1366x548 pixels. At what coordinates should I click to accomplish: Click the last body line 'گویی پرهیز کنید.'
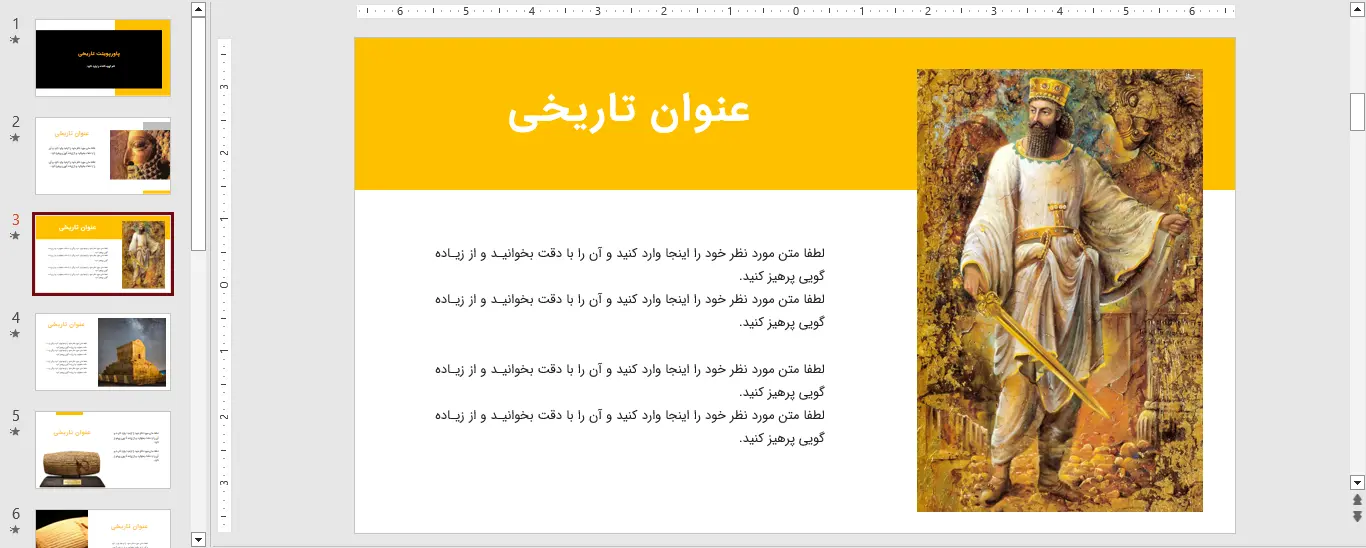click(782, 438)
